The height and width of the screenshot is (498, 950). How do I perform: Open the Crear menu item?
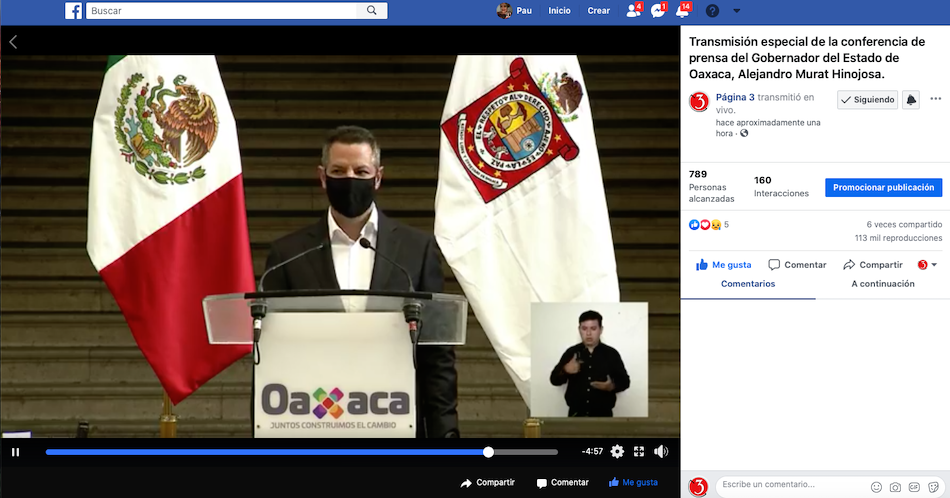coord(598,10)
